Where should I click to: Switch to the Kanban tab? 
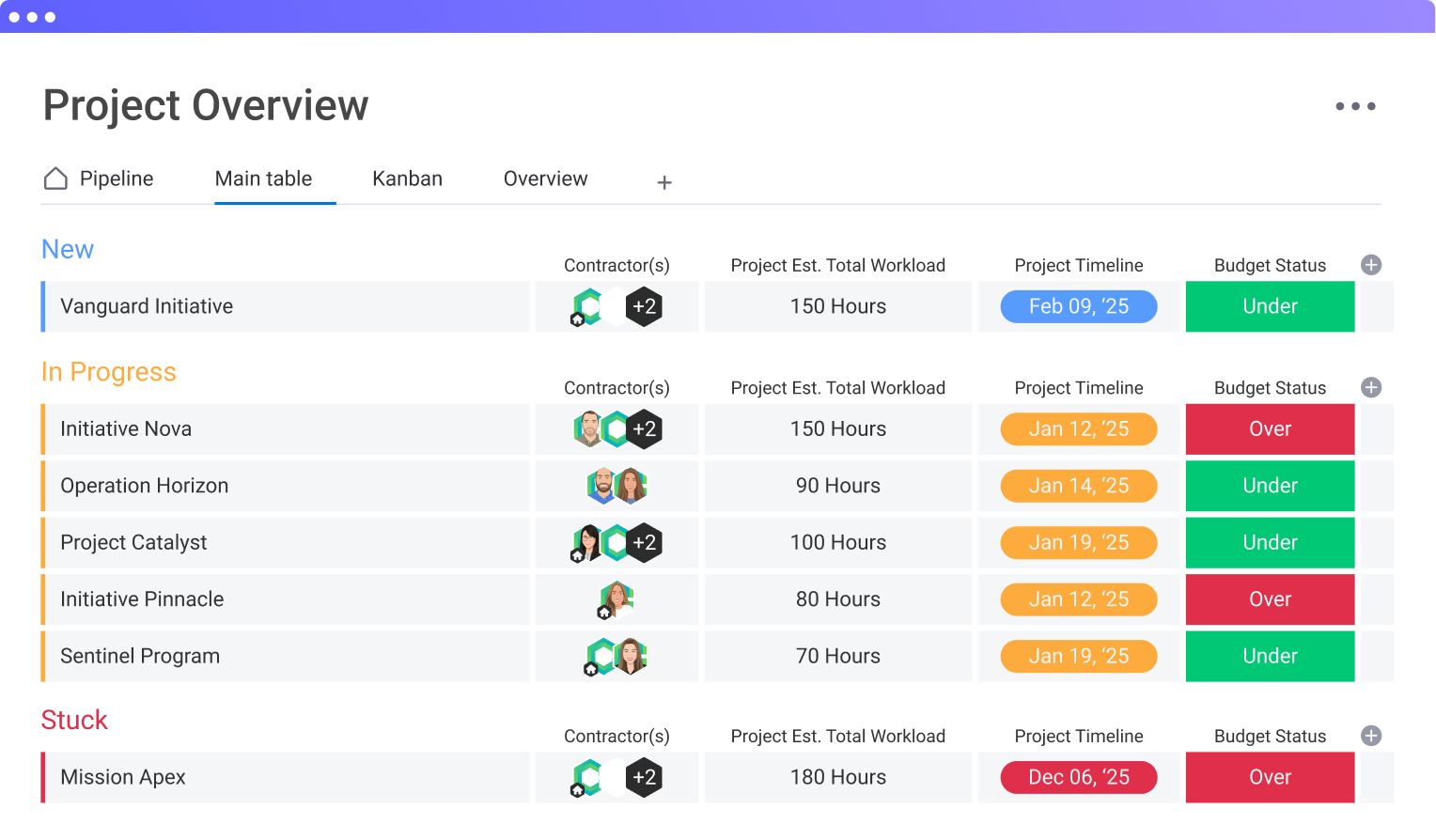[x=407, y=179]
